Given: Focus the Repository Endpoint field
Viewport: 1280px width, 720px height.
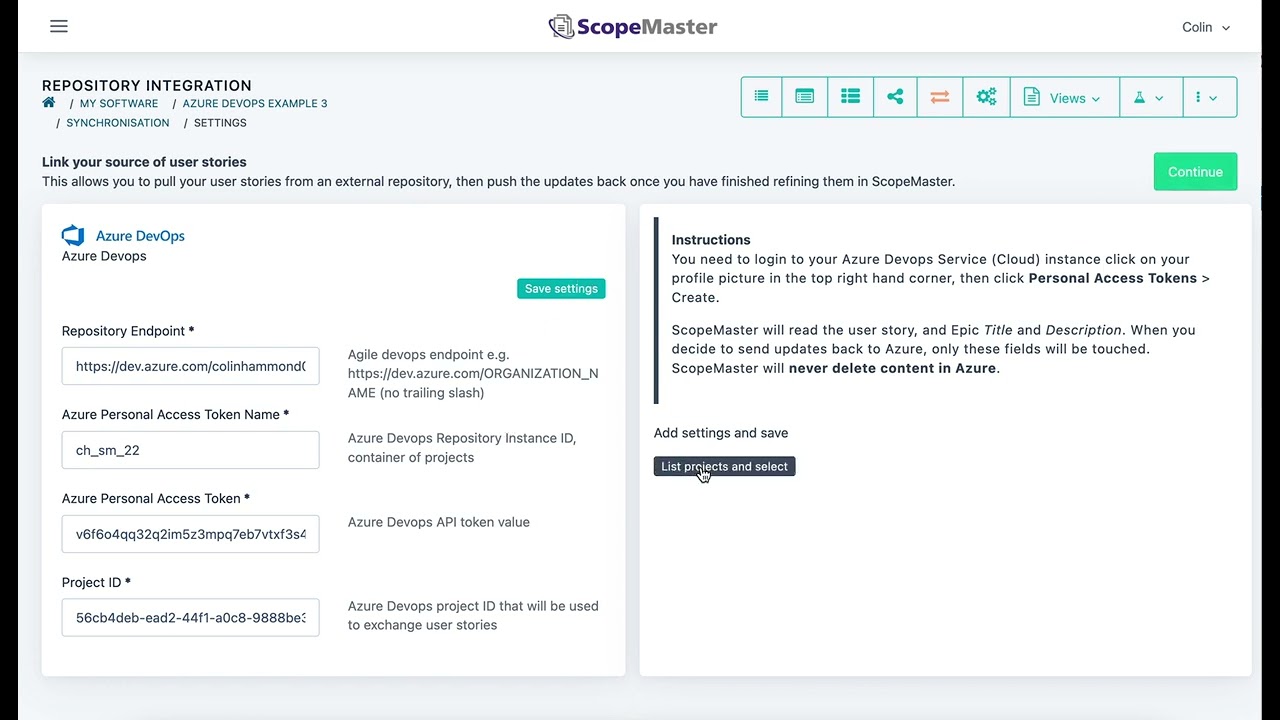Looking at the screenshot, I should (x=190, y=366).
